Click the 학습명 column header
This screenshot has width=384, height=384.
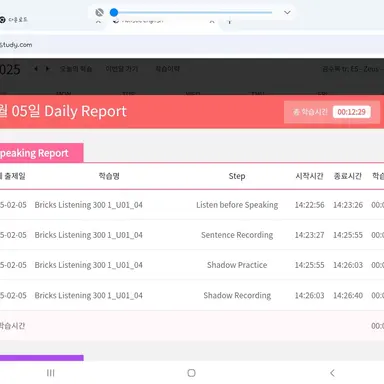click(x=109, y=176)
